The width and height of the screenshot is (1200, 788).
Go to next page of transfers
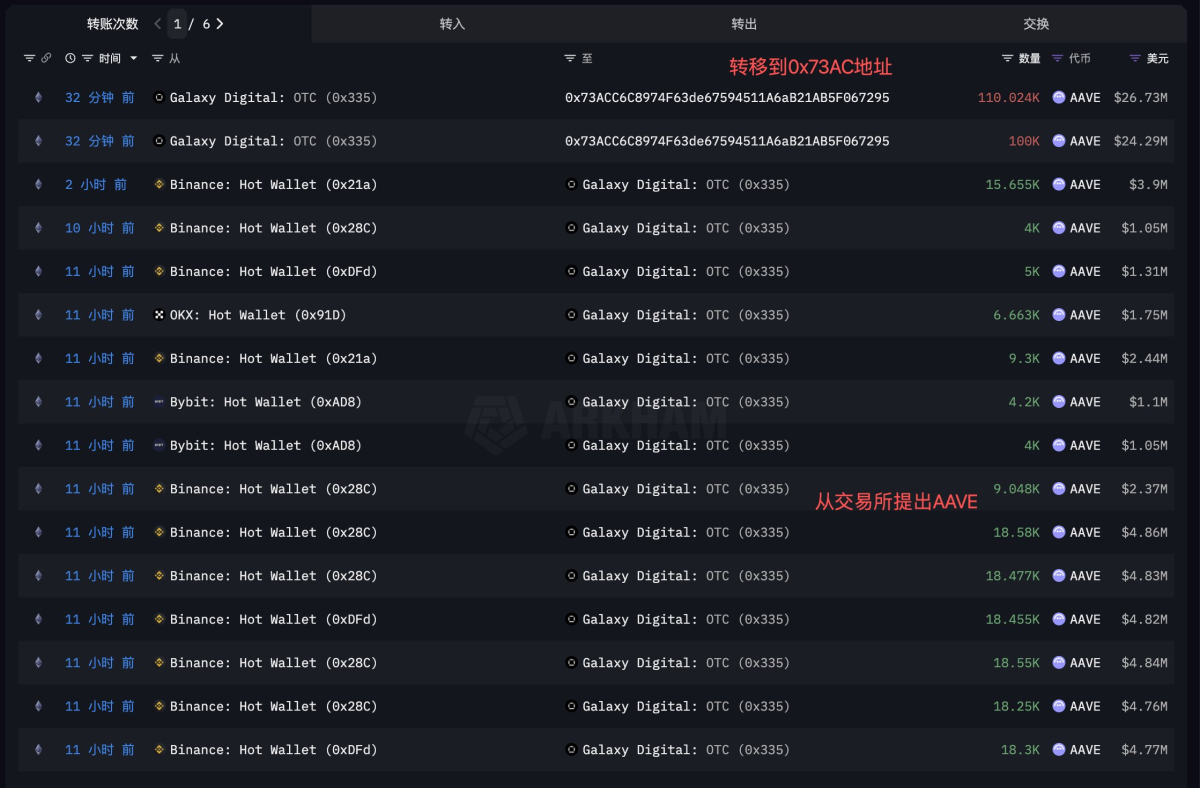[x=220, y=24]
